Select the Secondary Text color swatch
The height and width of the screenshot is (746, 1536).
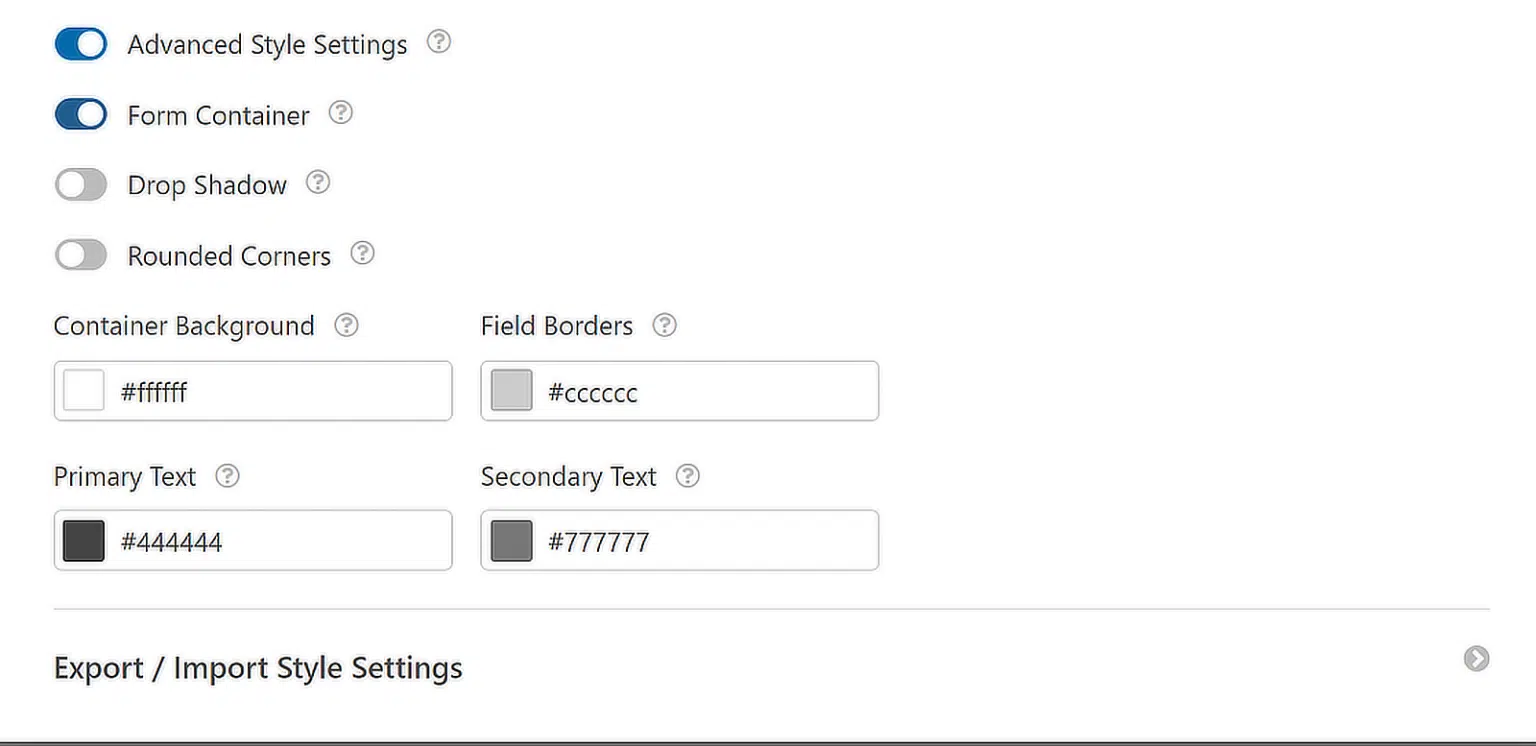click(512, 541)
